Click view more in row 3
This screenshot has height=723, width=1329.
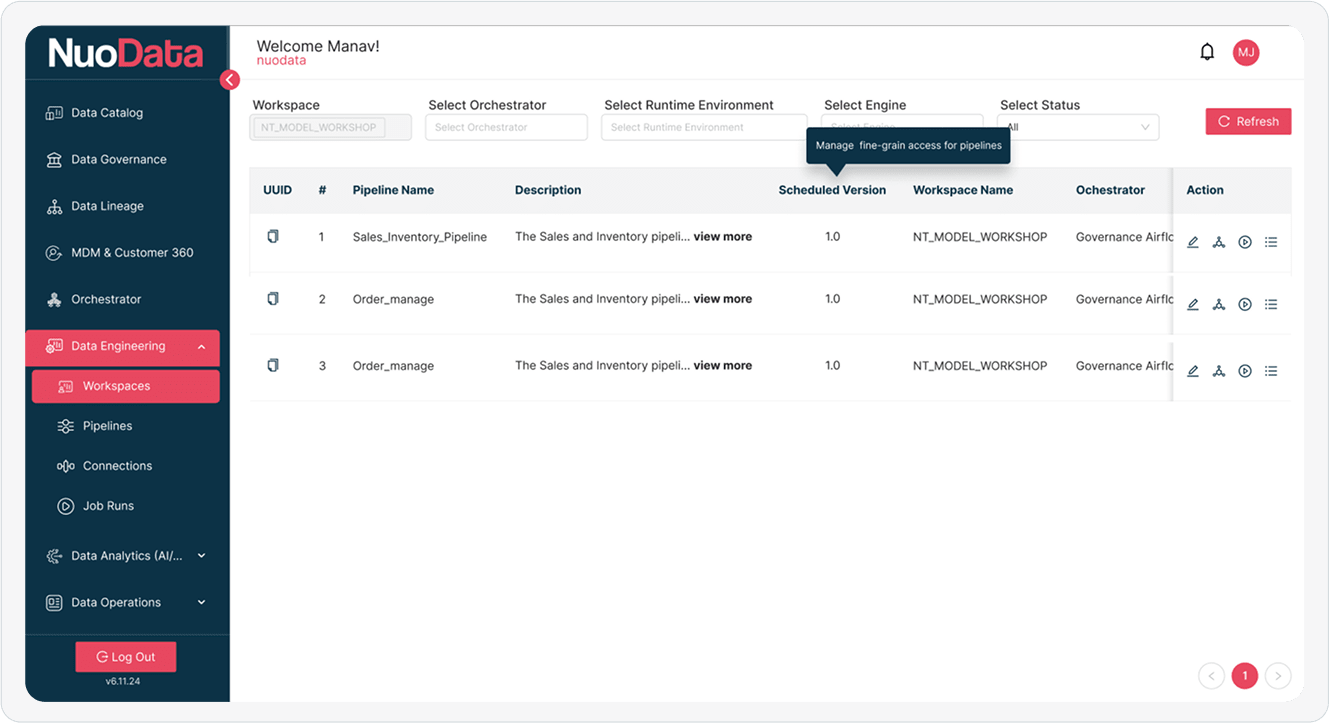point(722,366)
